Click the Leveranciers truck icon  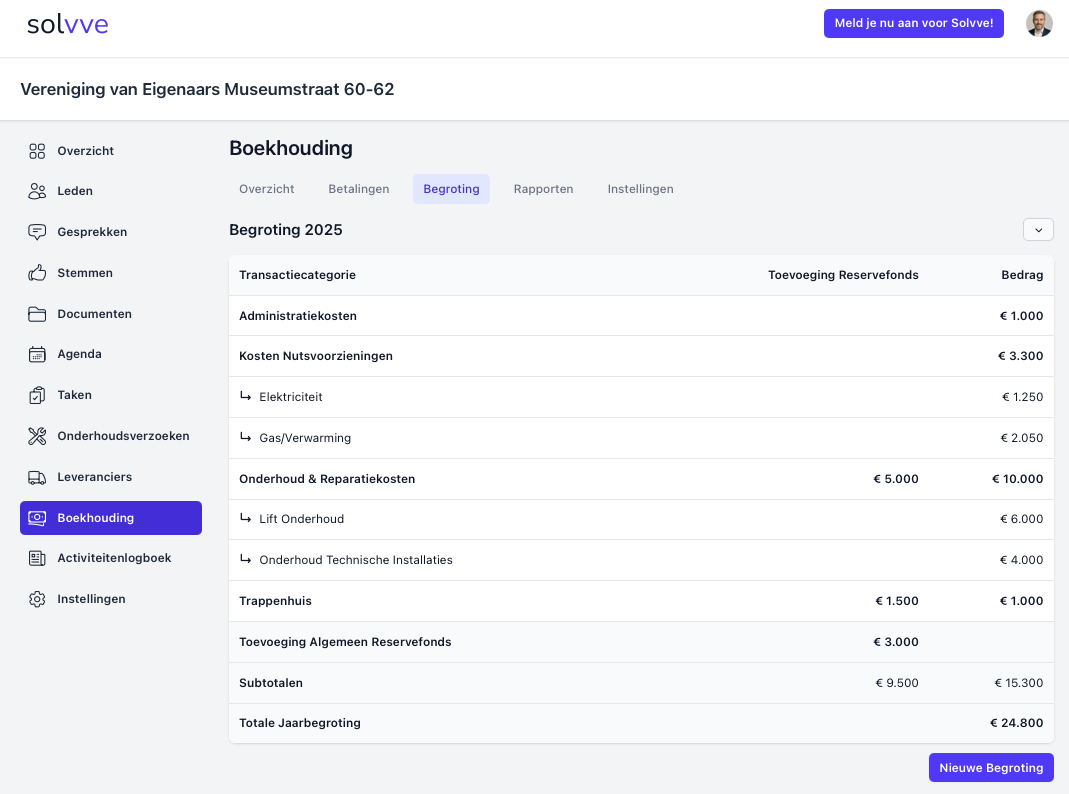tap(37, 477)
